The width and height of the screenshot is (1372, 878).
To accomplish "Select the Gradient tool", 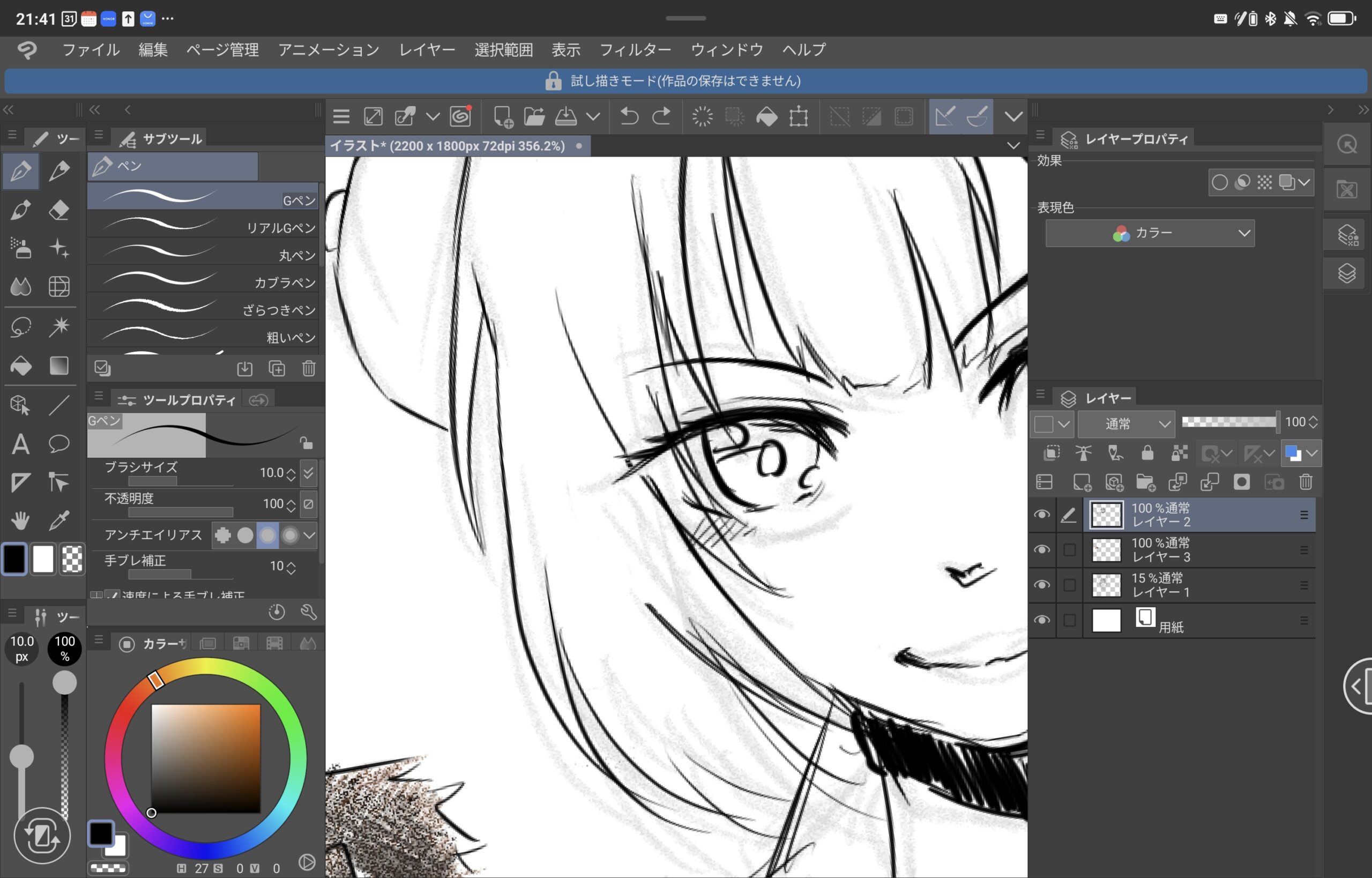I will coord(59,366).
